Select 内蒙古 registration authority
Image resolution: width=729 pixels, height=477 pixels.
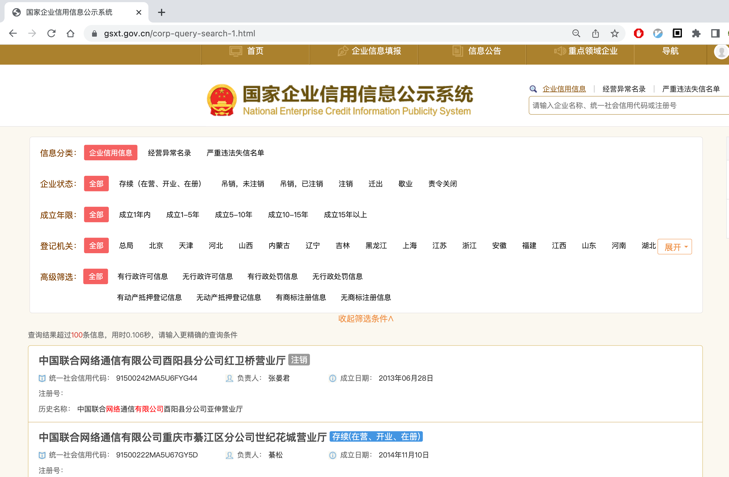(x=279, y=245)
